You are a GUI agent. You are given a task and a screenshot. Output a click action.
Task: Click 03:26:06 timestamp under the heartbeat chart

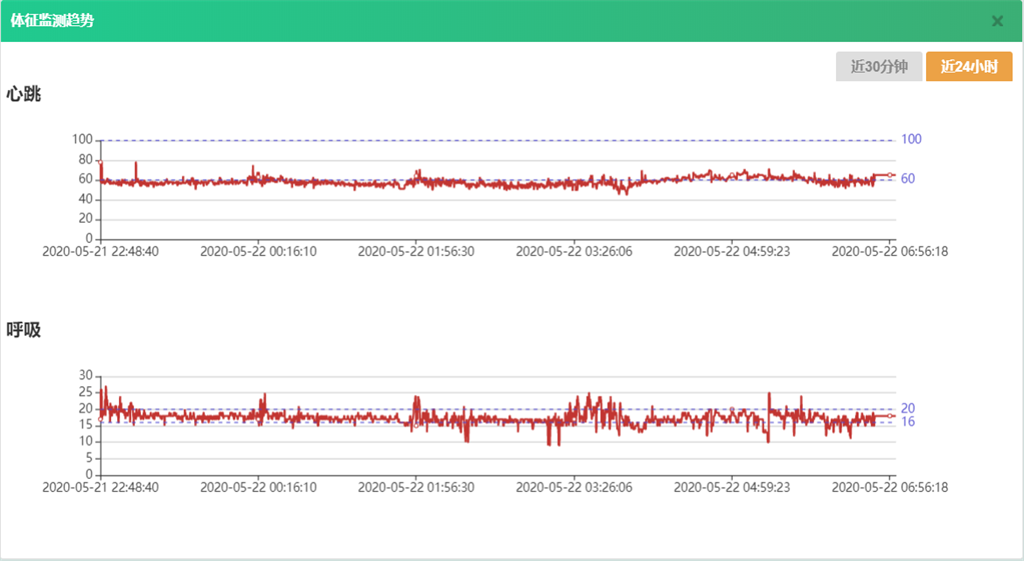[574, 252]
